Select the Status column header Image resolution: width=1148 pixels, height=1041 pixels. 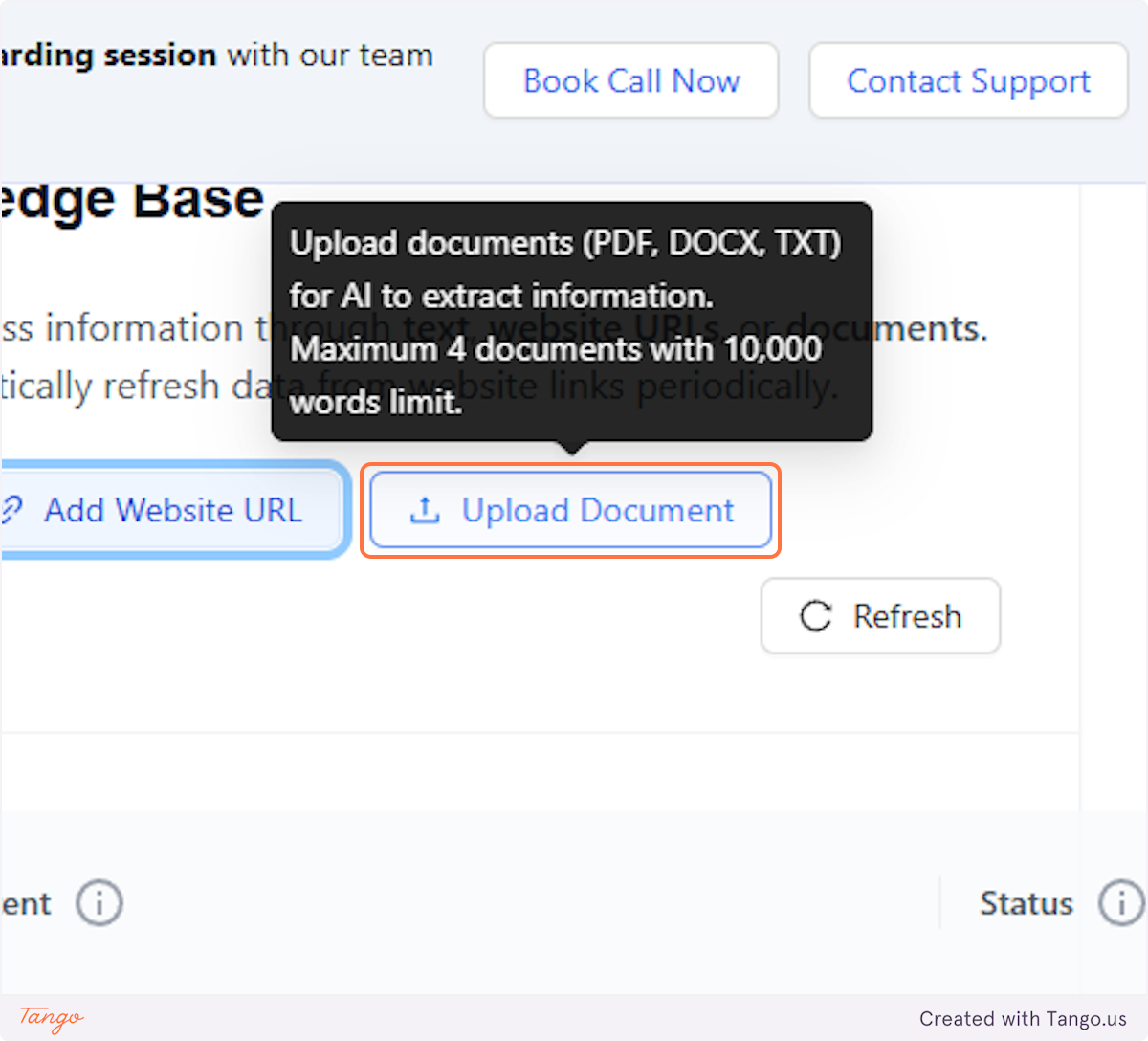pos(1027,902)
